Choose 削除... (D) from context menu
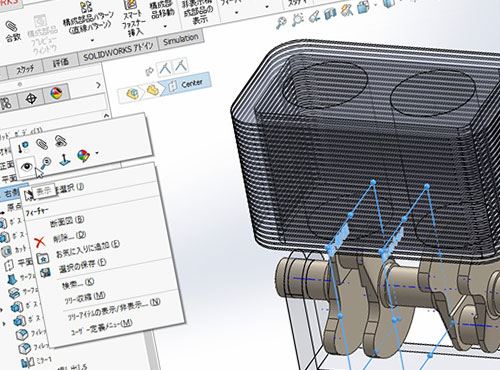Image resolution: width=500 pixels, height=370 pixels. click(69, 237)
